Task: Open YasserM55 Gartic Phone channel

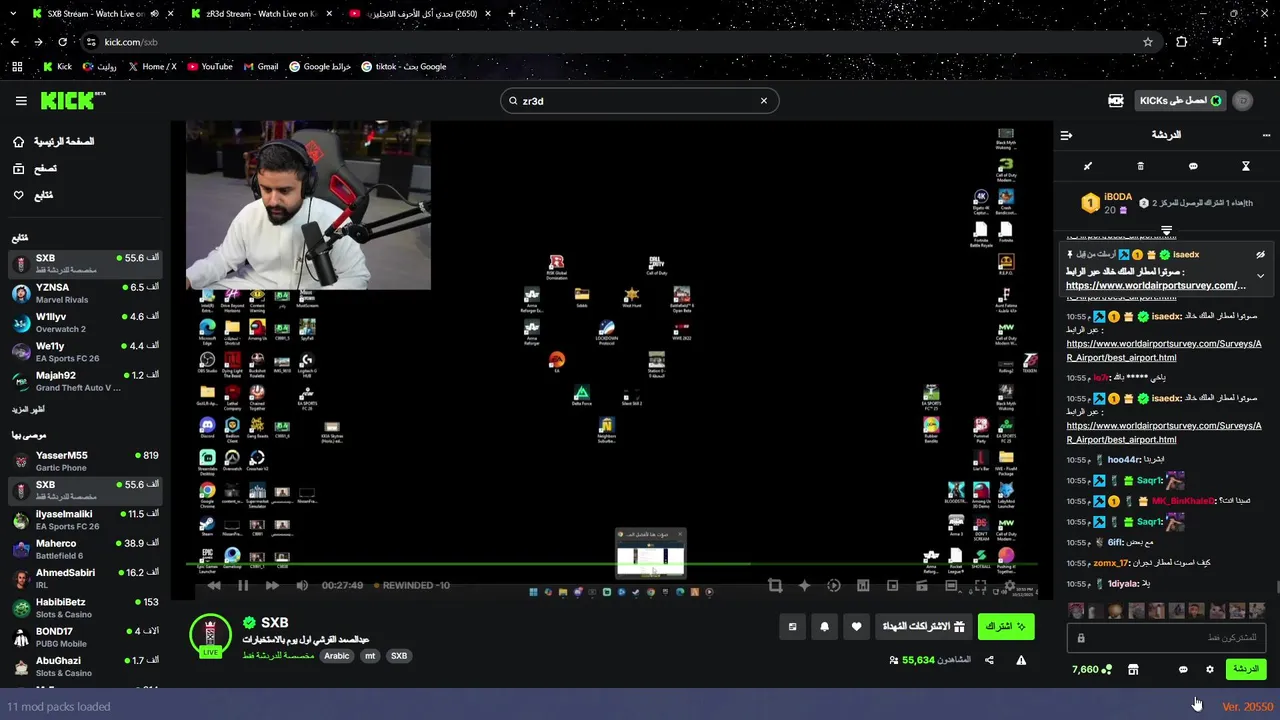Action: coord(85,461)
